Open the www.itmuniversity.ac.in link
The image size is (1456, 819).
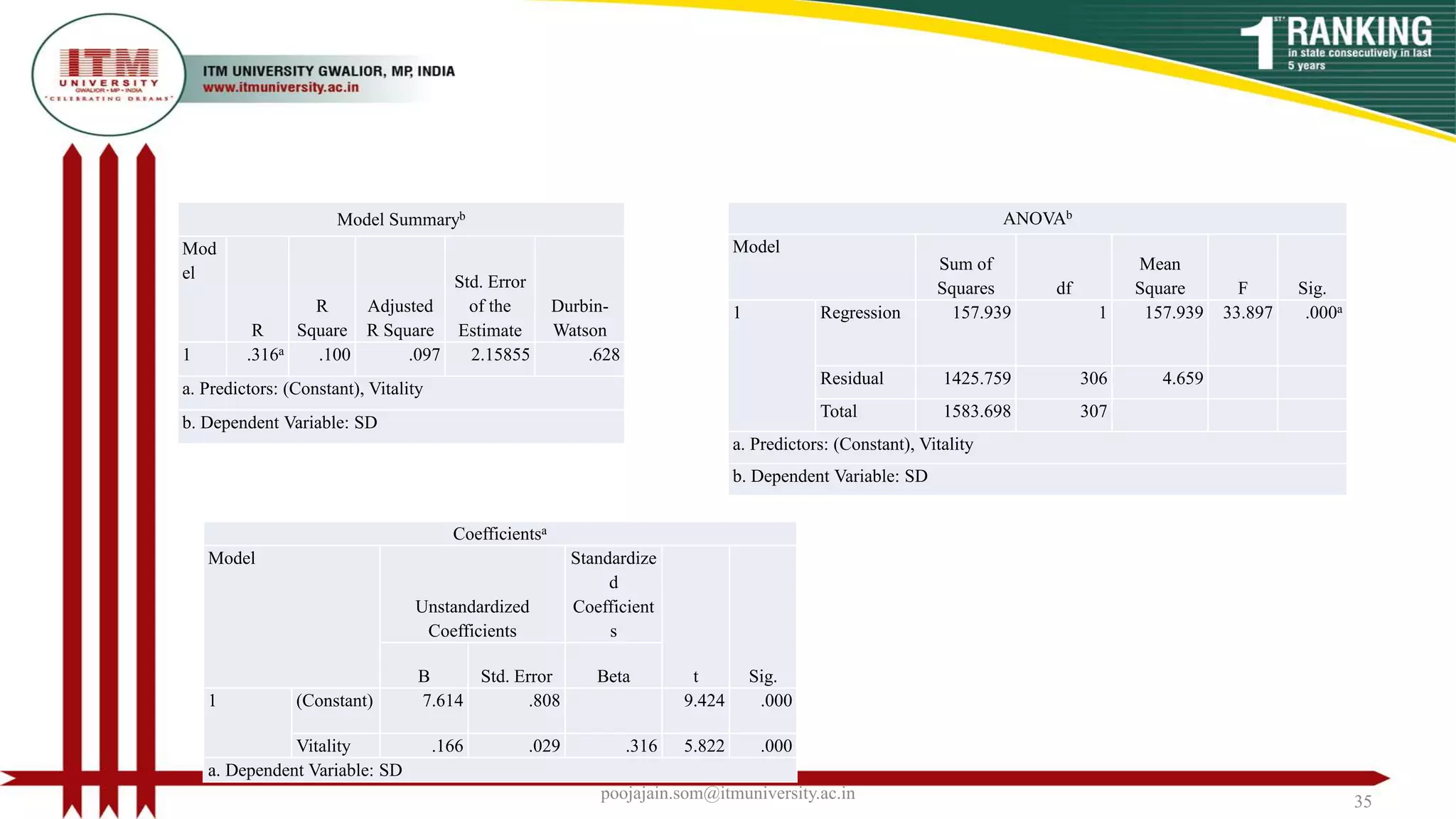(281, 87)
